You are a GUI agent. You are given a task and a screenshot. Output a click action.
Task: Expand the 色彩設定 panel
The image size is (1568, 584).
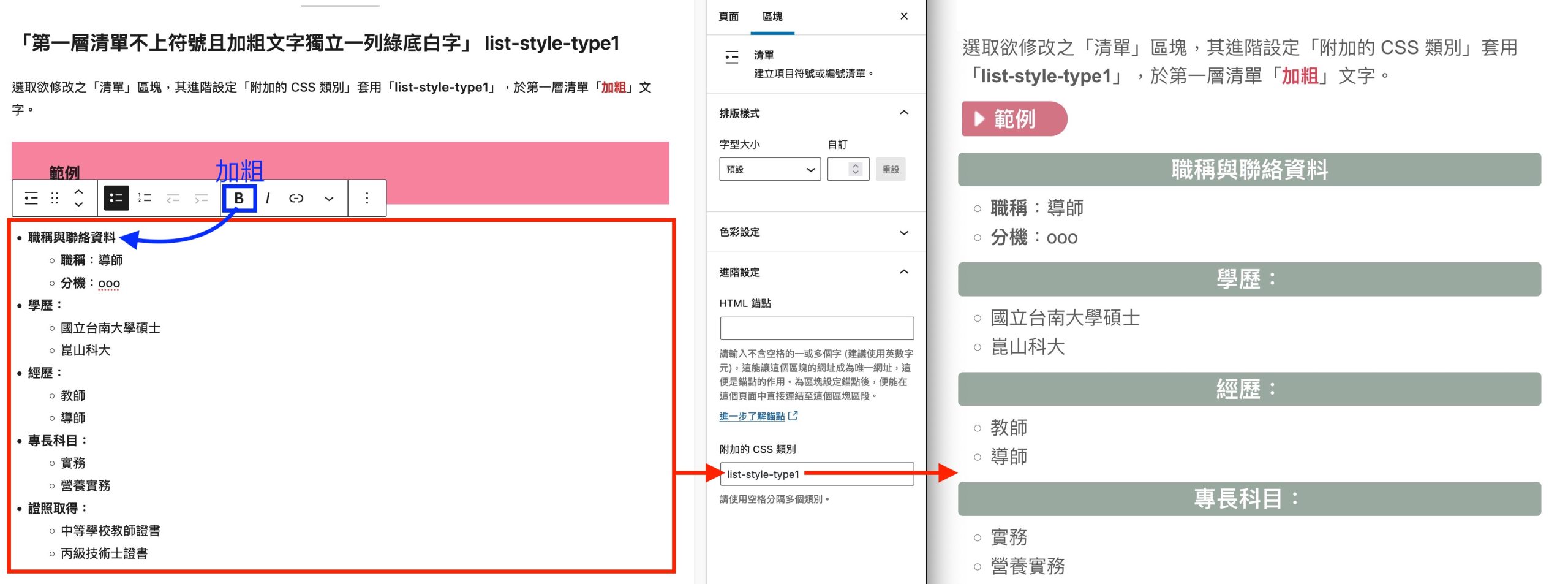[815, 232]
